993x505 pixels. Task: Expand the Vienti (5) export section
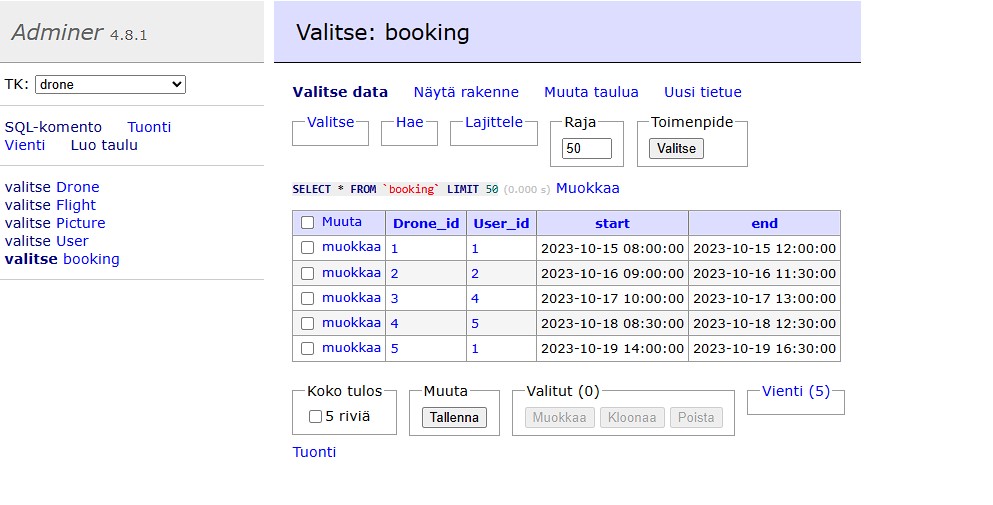(796, 391)
